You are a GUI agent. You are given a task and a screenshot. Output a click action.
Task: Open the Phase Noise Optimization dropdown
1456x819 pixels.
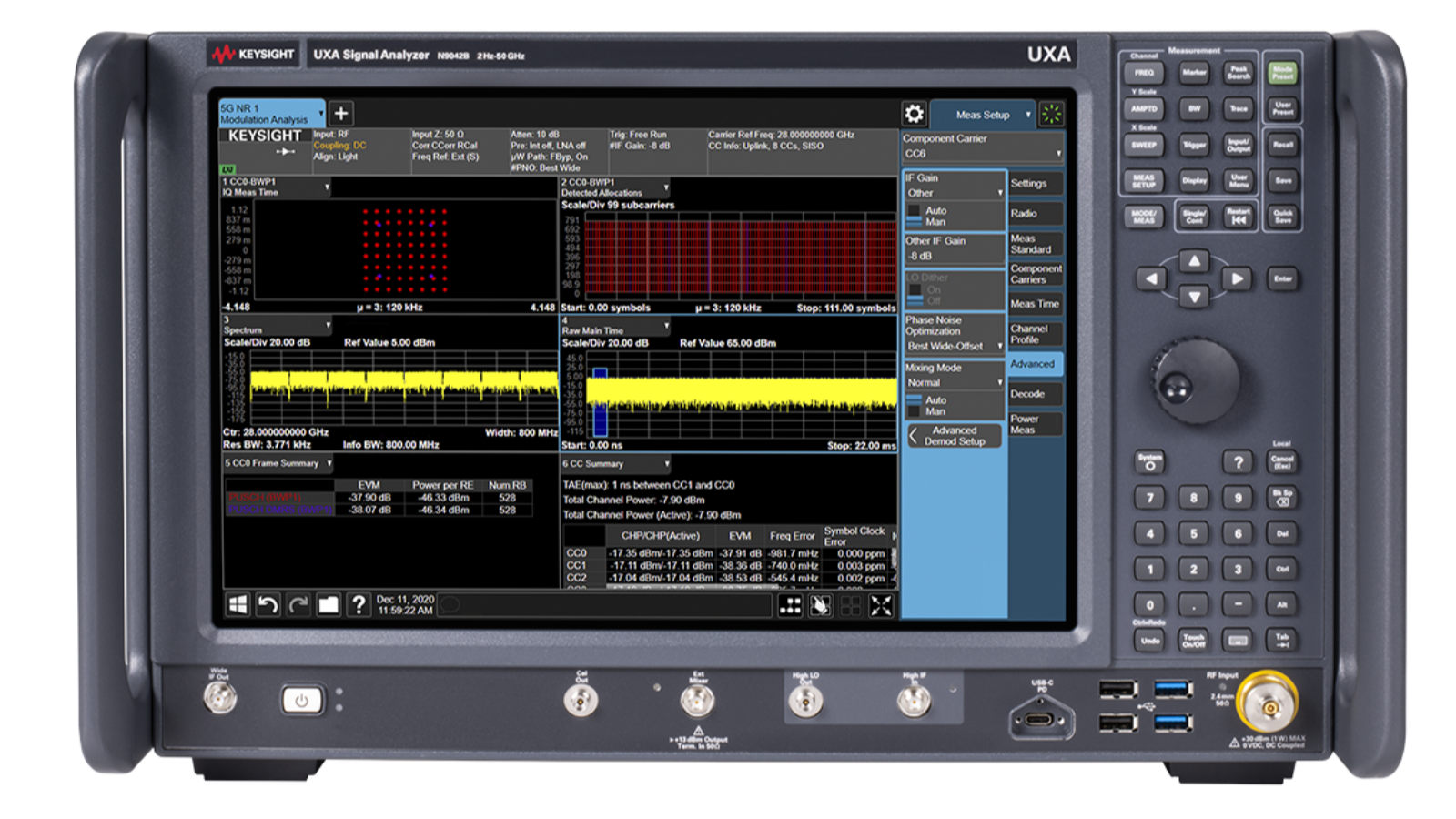[954, 346]
